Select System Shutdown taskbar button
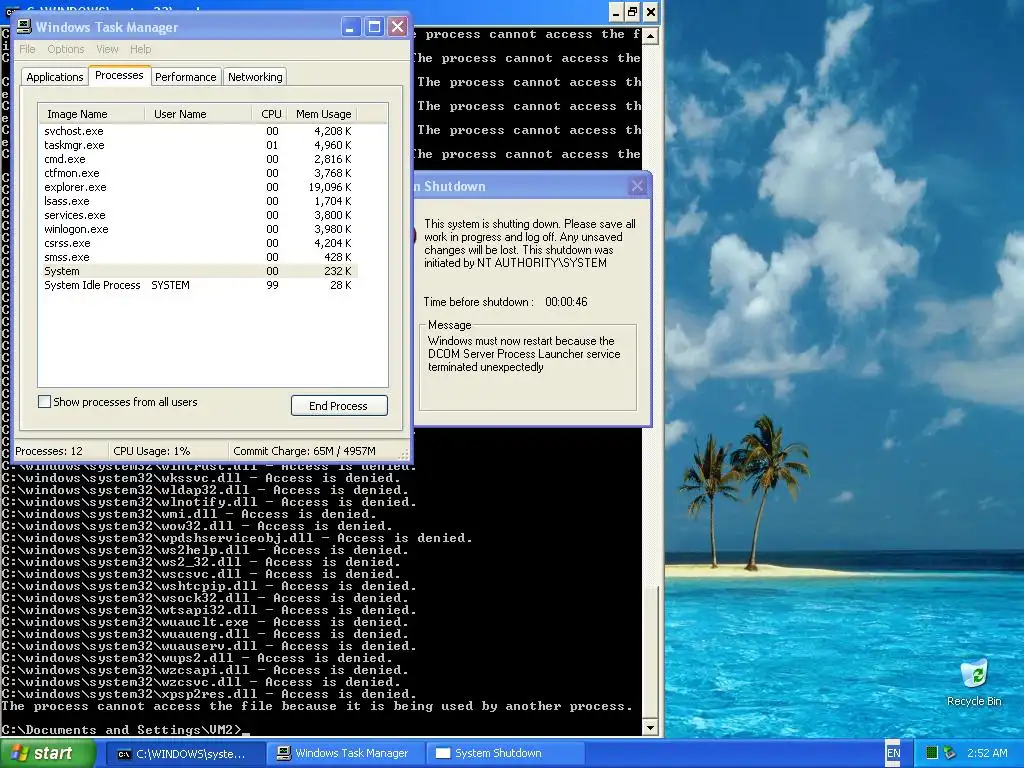Viewport: 1024px width, 768px height. click(504, 754)
